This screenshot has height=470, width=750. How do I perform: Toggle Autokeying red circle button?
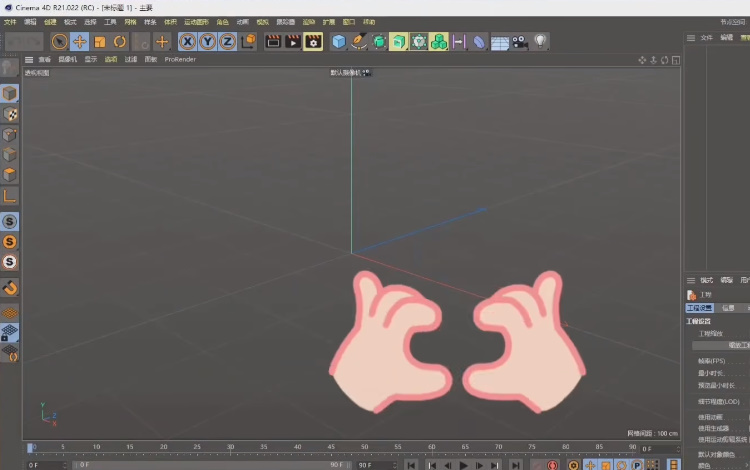click(x=552, y=465)
